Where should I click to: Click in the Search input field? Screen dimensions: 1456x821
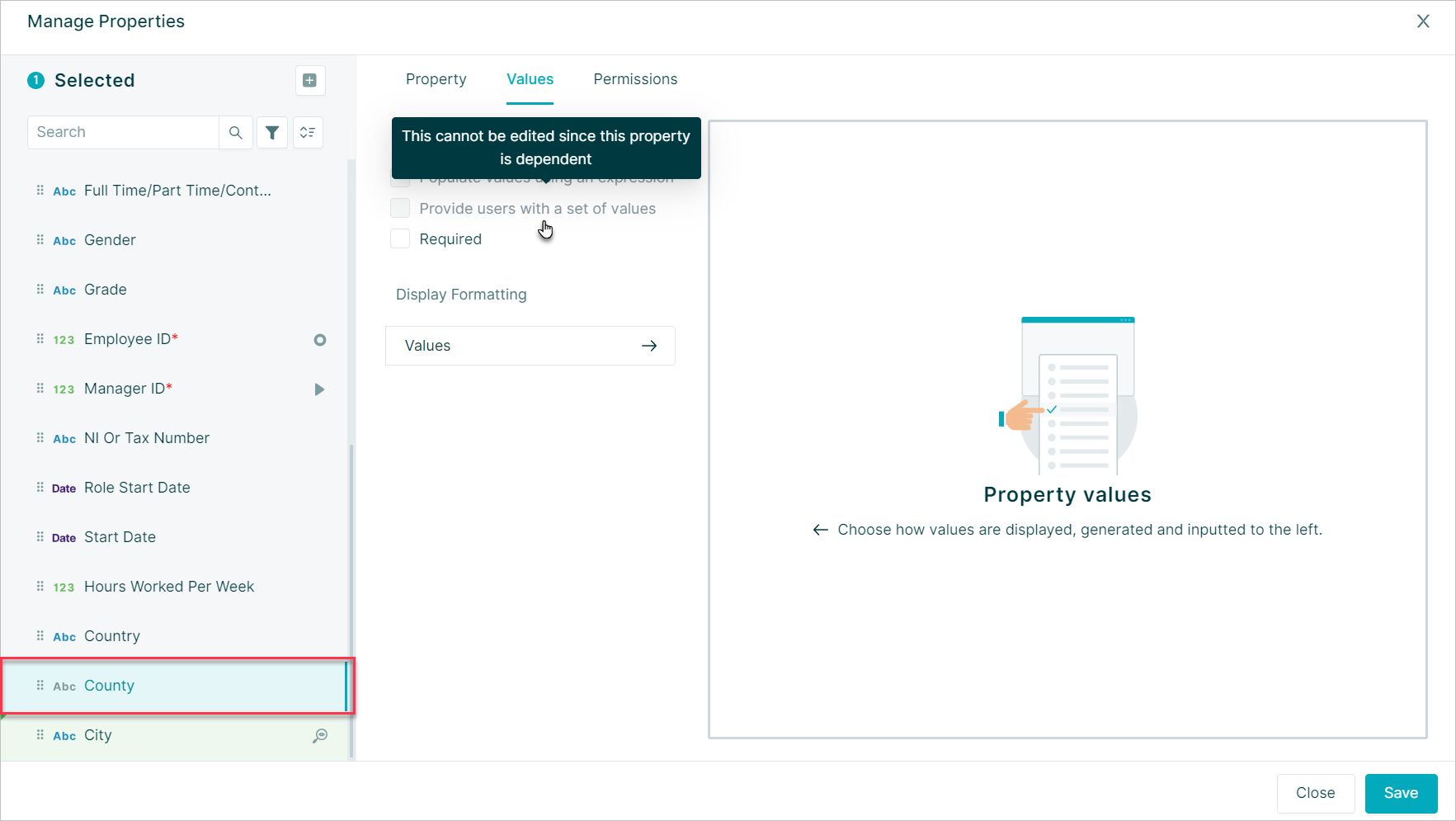pyautogui.click(x=124, y=132)
